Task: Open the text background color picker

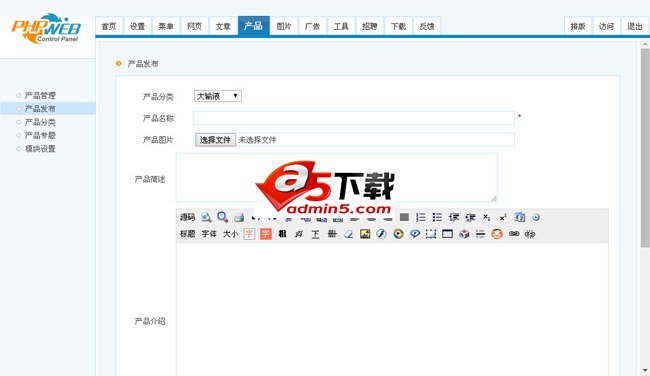Action: (x=266, y=234)
